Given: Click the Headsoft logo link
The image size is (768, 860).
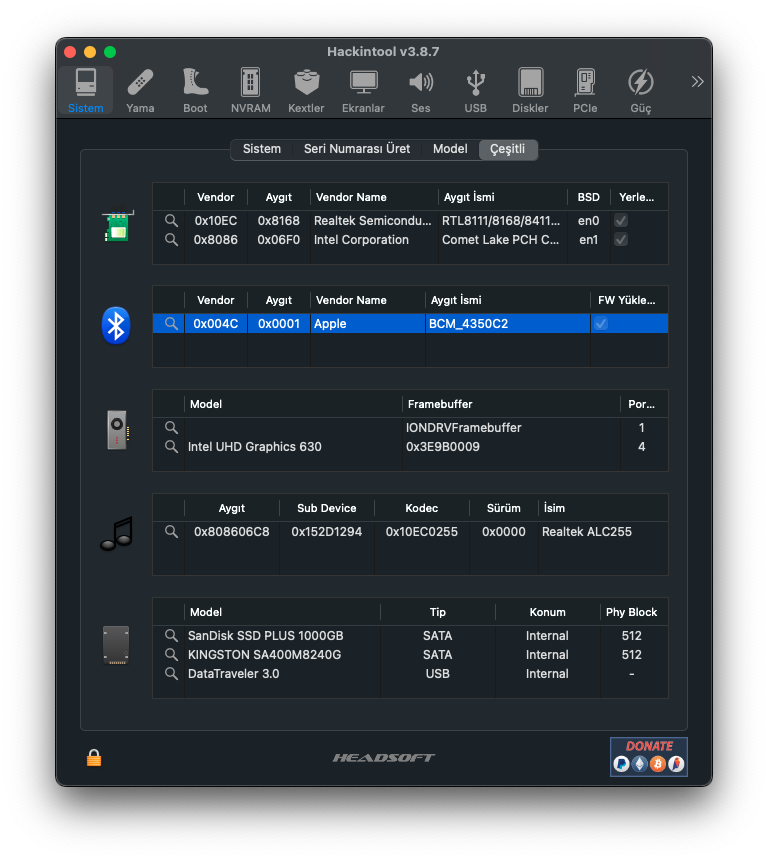Looking at the screenshot, I should click(384, 758).
